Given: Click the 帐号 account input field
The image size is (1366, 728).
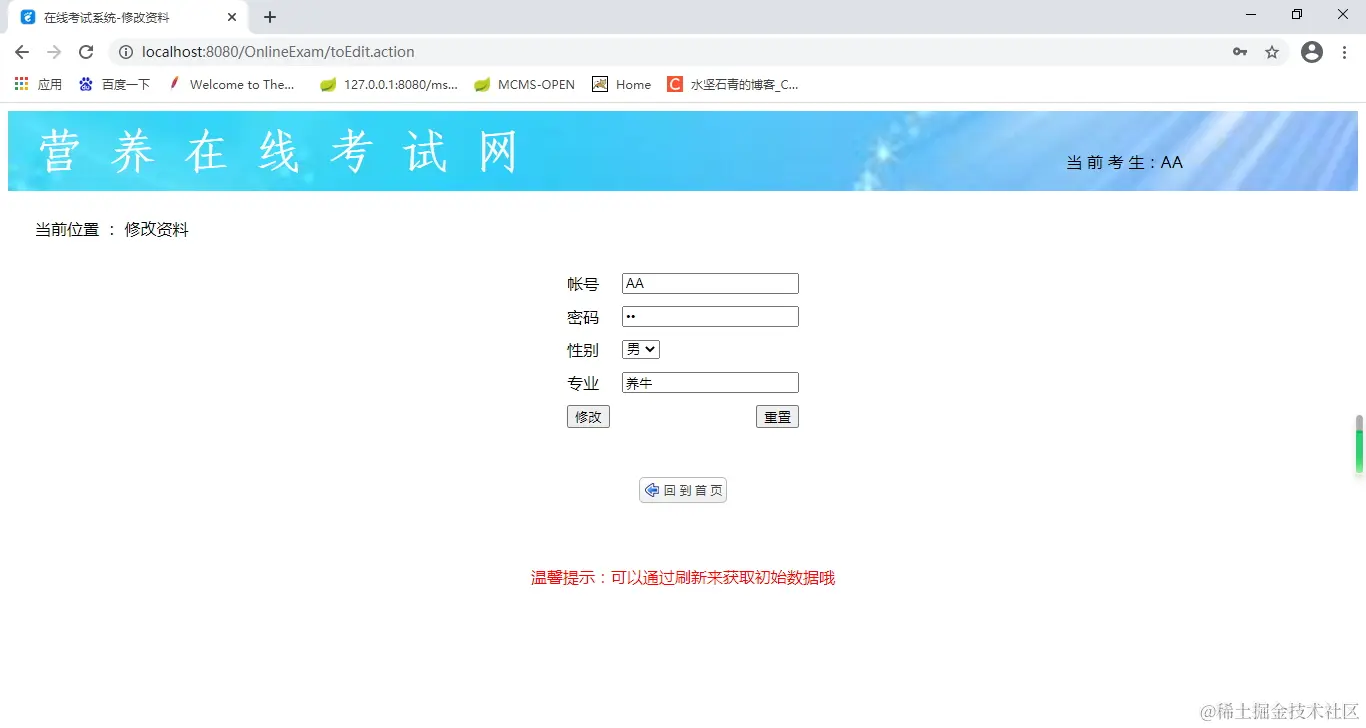Looking at the screenshot, I should [x=710, y=283].
